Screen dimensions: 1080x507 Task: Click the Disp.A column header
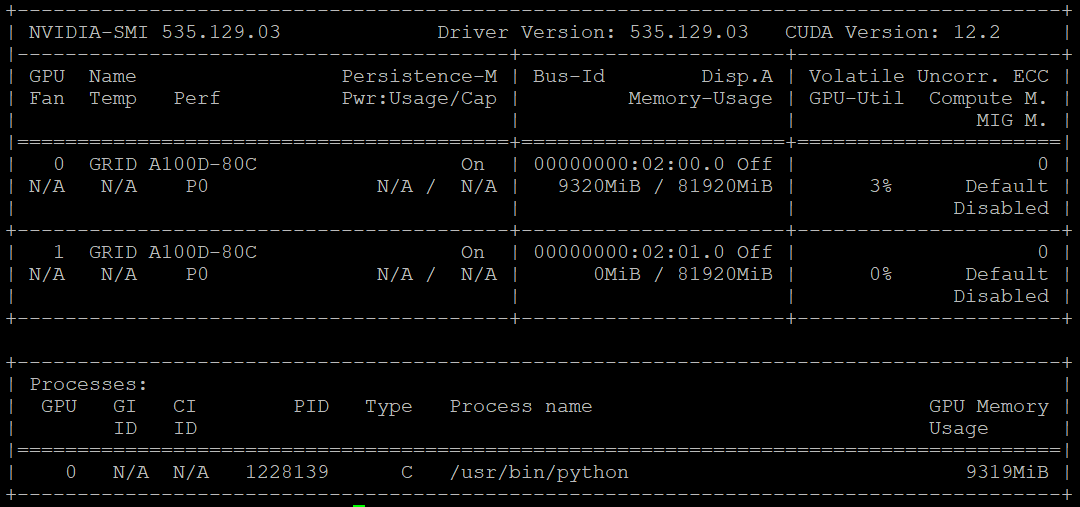(x=737, y=76)
